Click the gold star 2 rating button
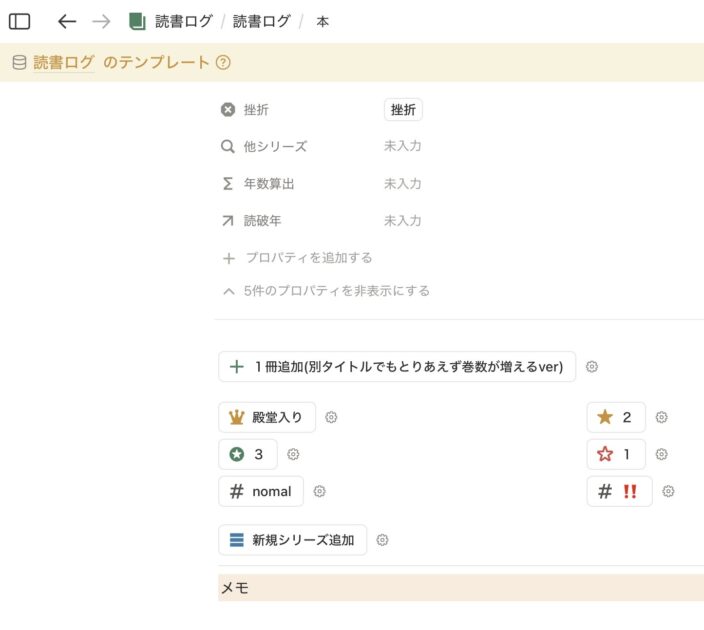This screenshot has height=630, width=704. pyautogui.click(x=616, y=417)
